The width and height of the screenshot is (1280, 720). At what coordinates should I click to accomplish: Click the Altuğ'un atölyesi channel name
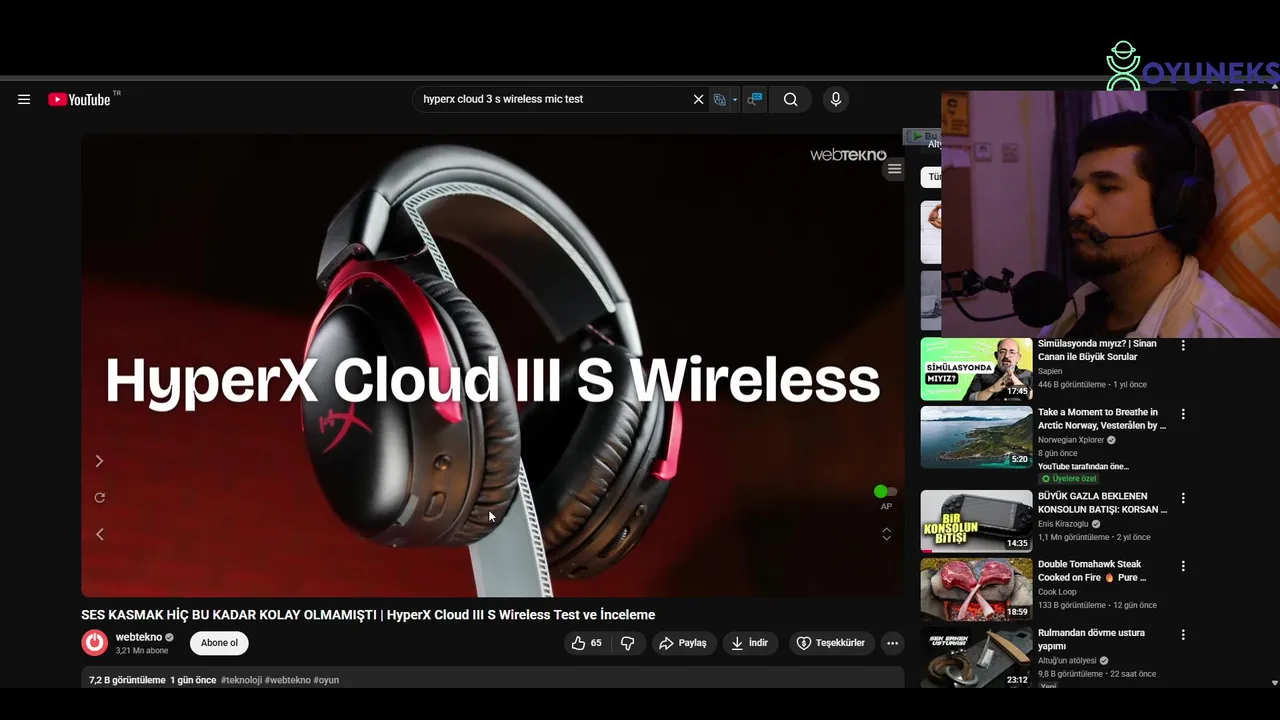tap(1068, 661)
